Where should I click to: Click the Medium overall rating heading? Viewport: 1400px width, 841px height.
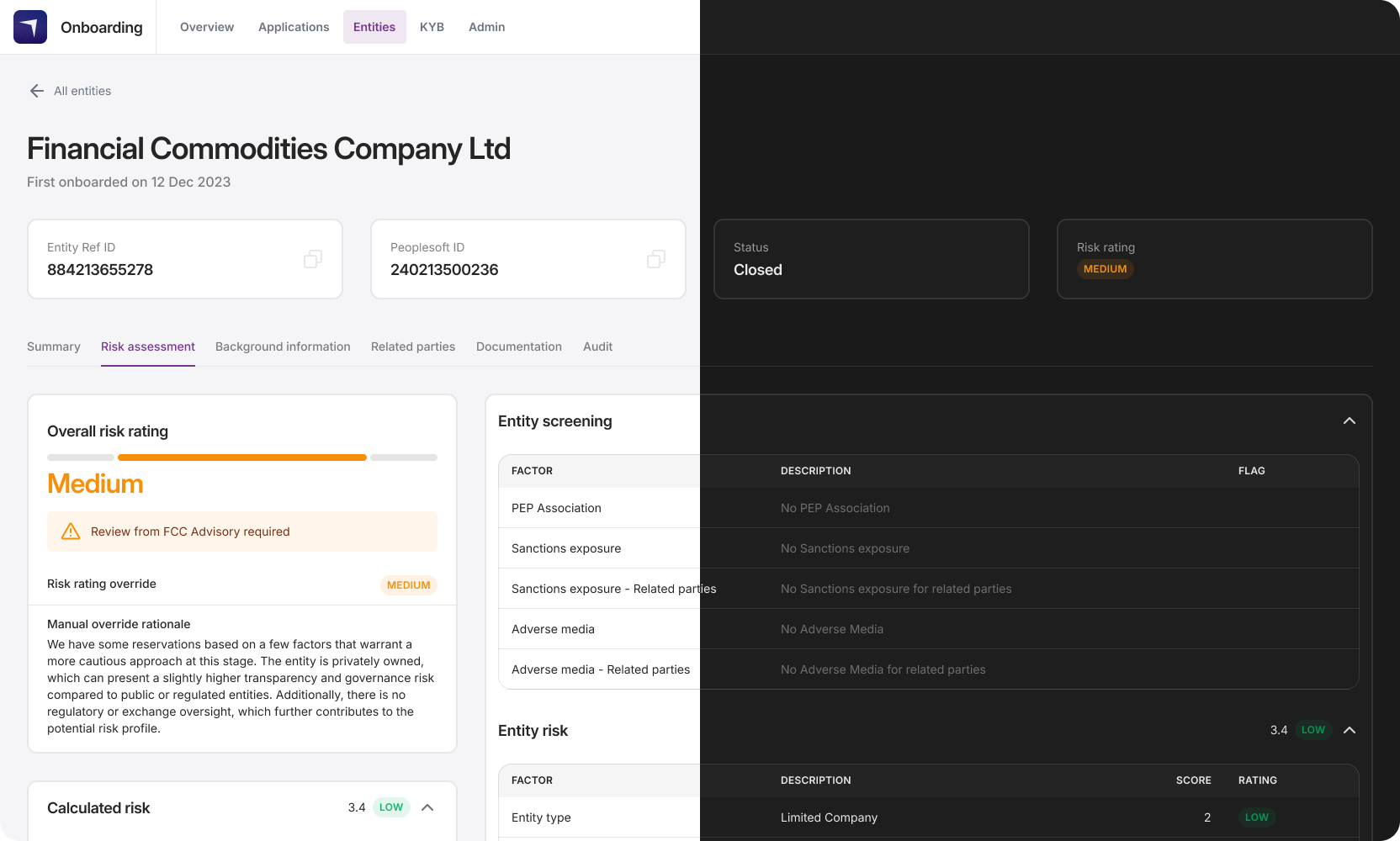tap(95, 484)
